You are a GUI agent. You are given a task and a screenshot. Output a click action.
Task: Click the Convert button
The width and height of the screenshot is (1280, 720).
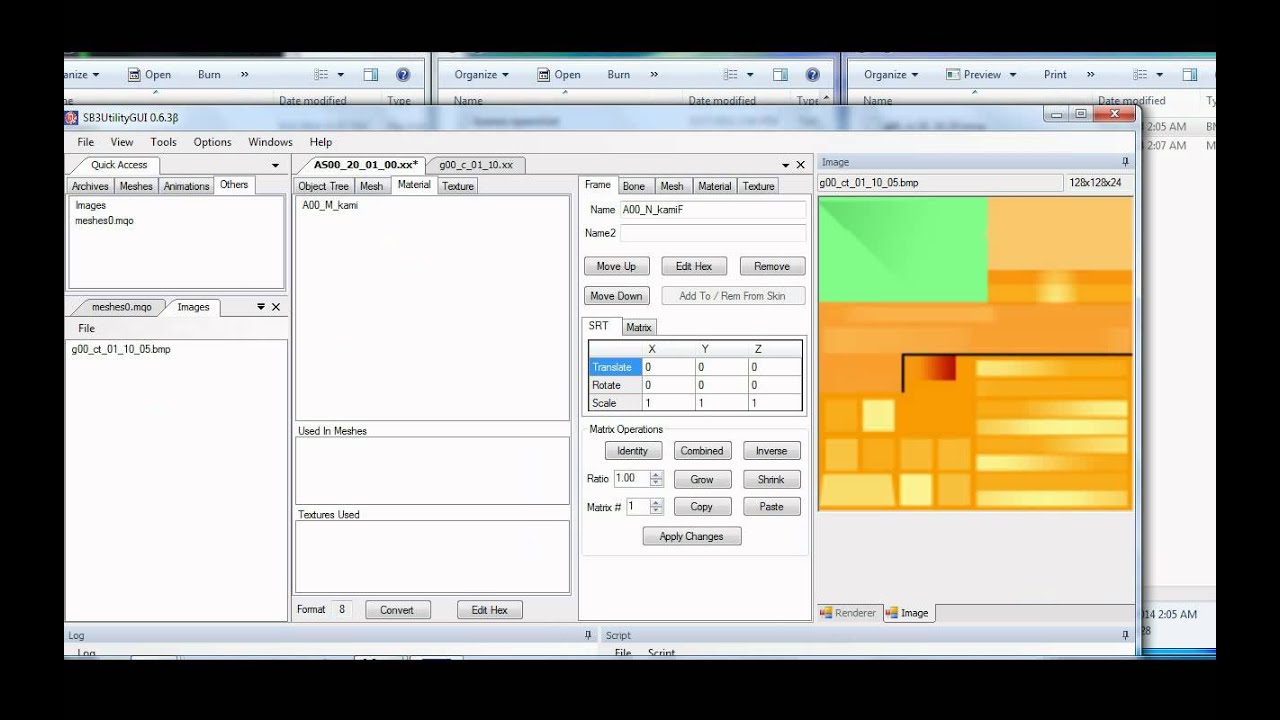point(397,610)
